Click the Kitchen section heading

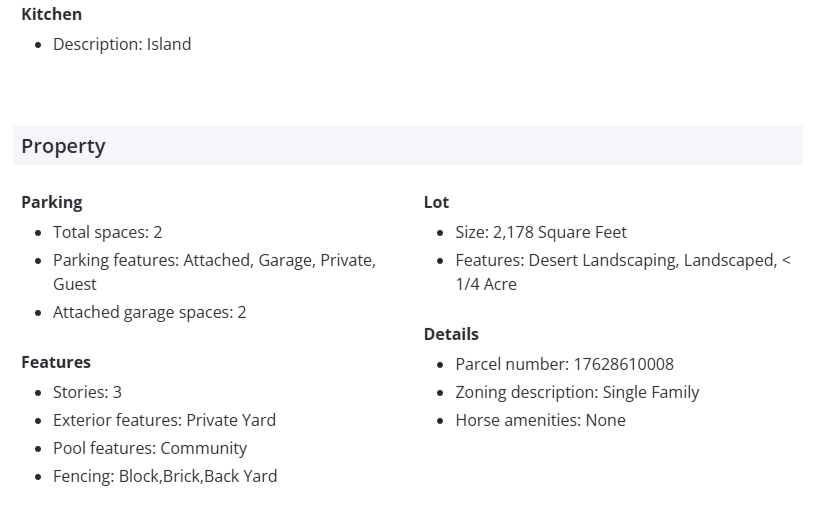(51, 14)
